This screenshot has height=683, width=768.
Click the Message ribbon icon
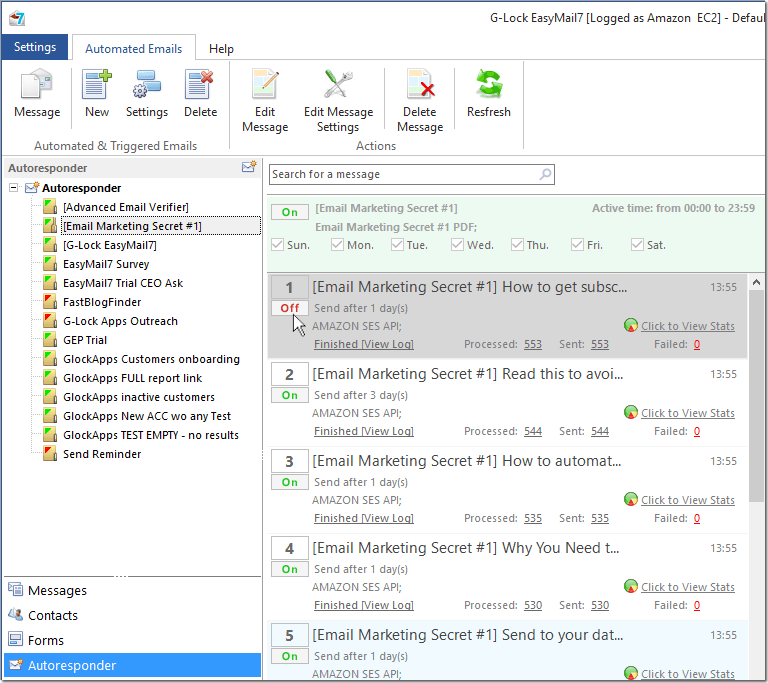pyautogui.click(x=37, y=95)
